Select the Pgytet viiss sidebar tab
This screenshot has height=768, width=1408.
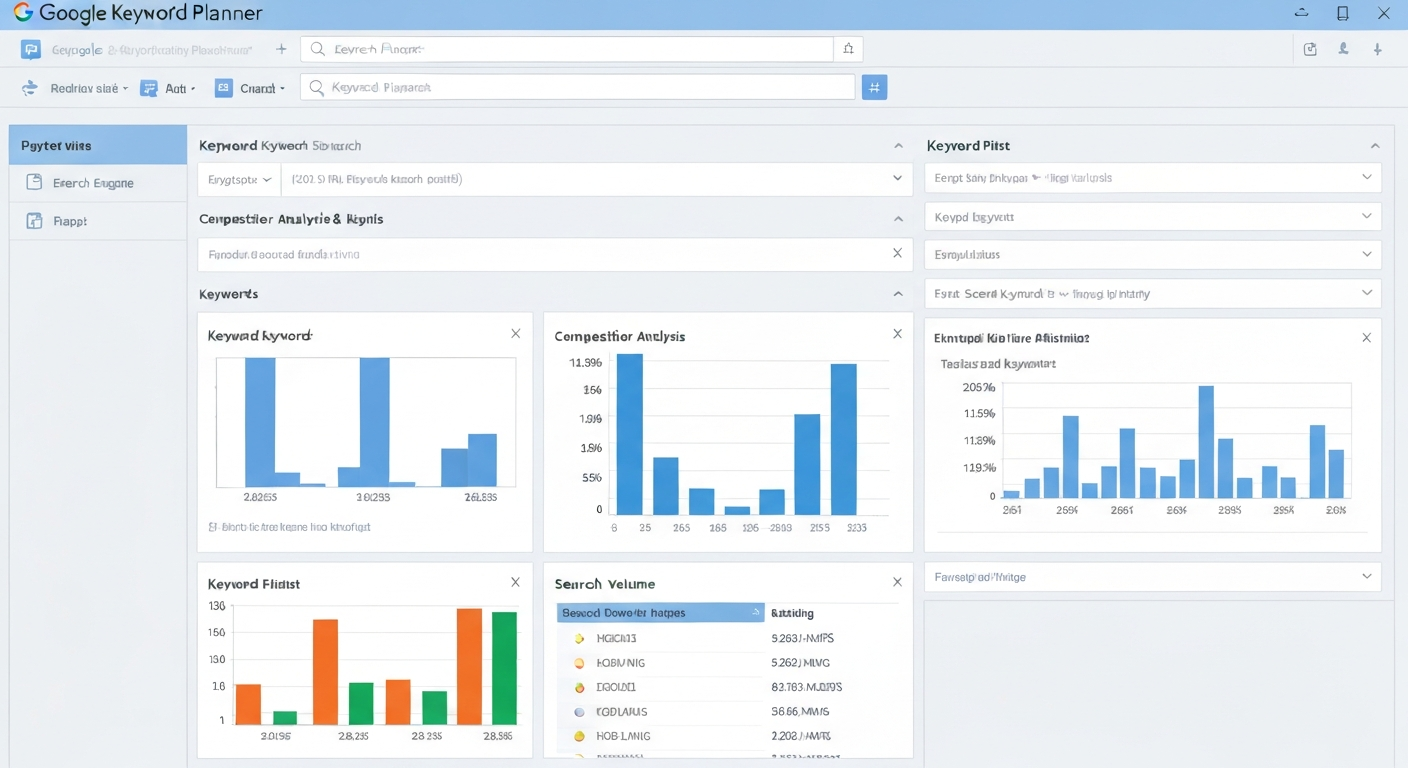click(97, 145)
